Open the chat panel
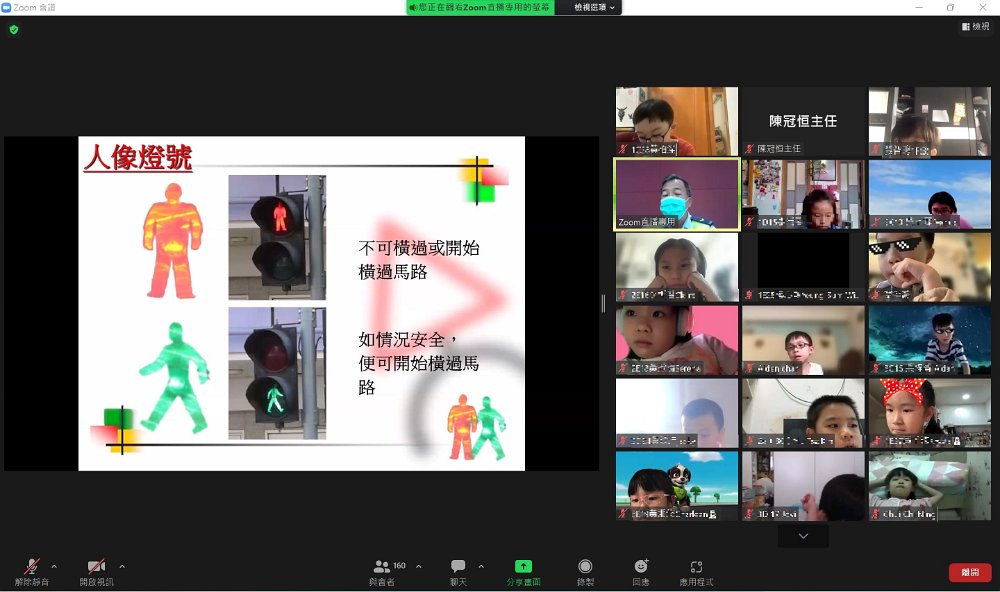The height and width of the screenshot is (592, 1000). point(458,569)
